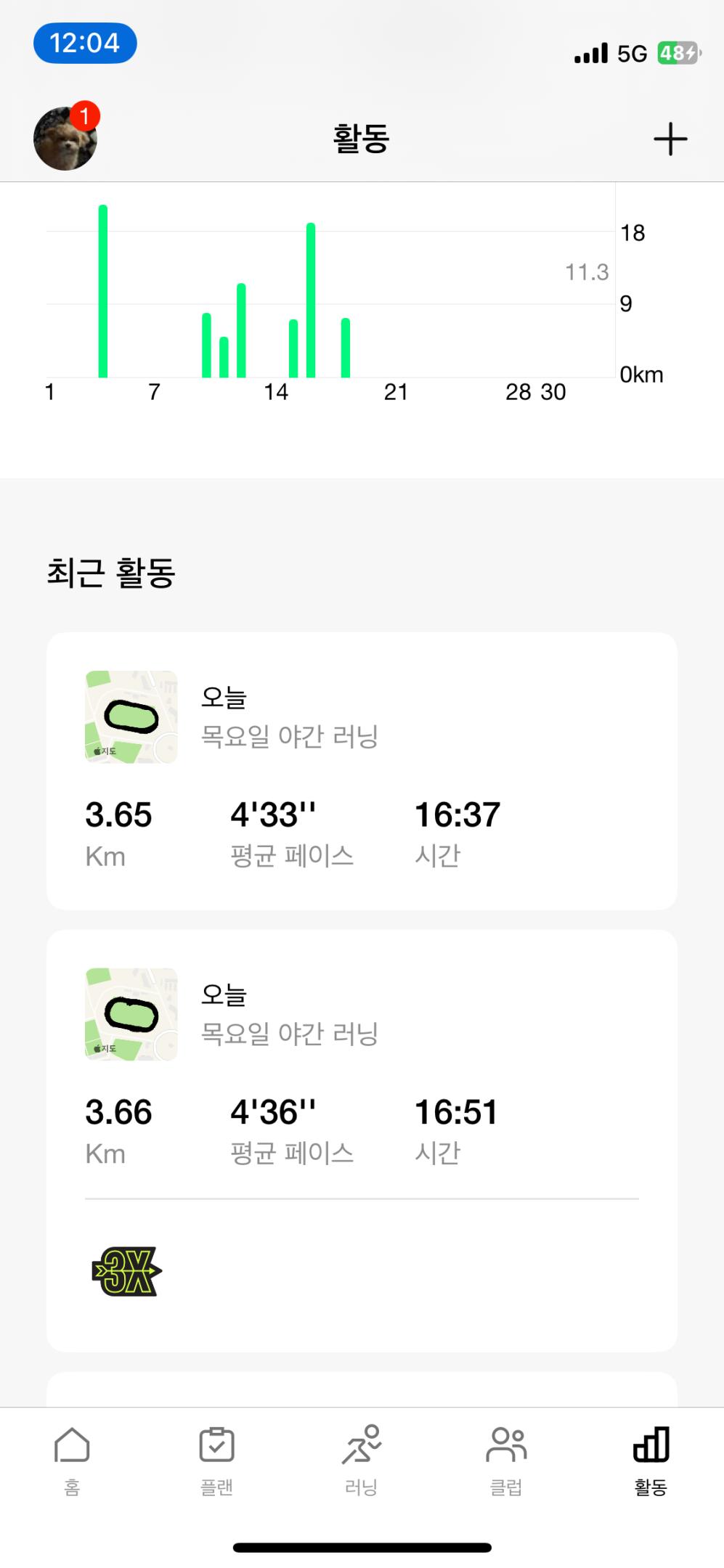Open the 러닝 running tab
The image size is (724, 1568).
[362, 1459]
